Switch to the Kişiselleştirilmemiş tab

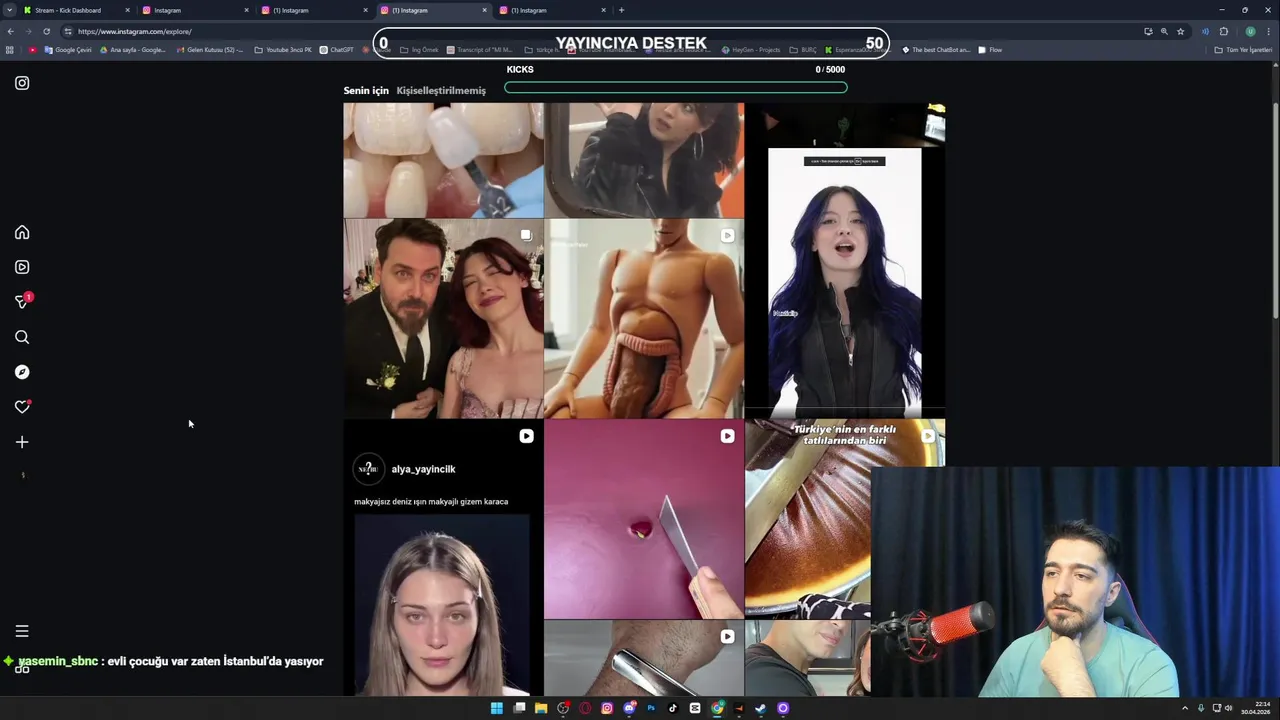441,90
